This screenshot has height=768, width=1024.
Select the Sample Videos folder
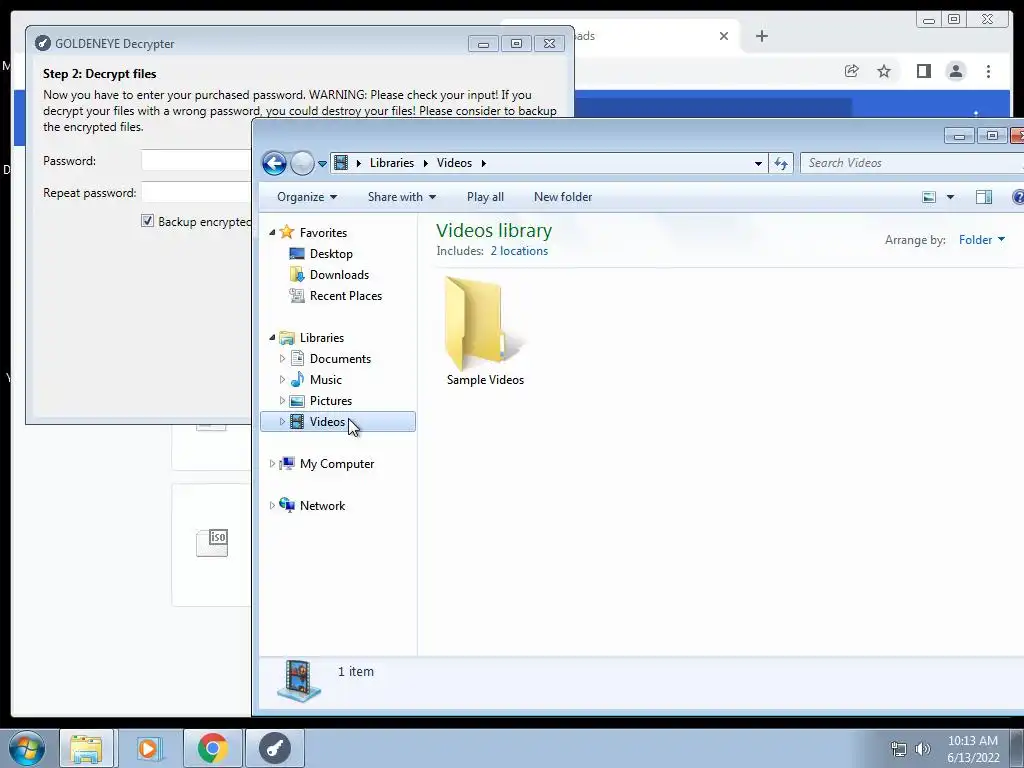click(x=485, y=332)
